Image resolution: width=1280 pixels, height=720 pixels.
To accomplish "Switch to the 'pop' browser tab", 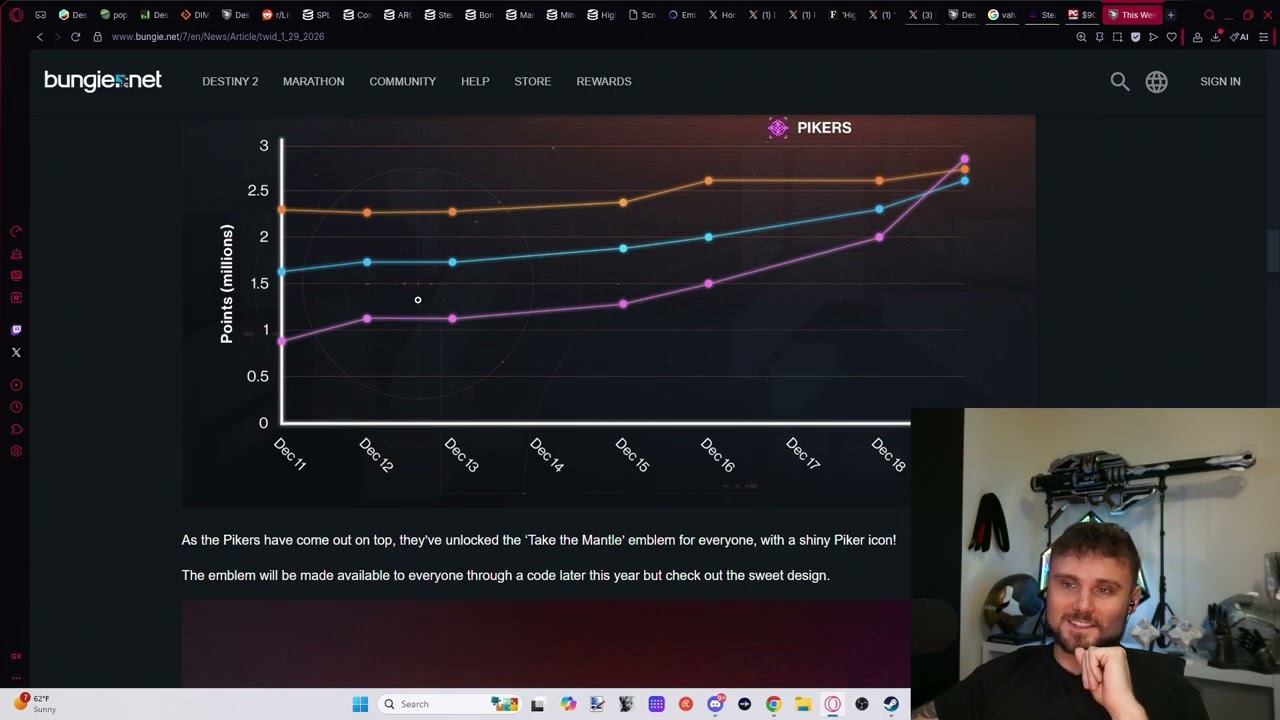I will 113,15.
